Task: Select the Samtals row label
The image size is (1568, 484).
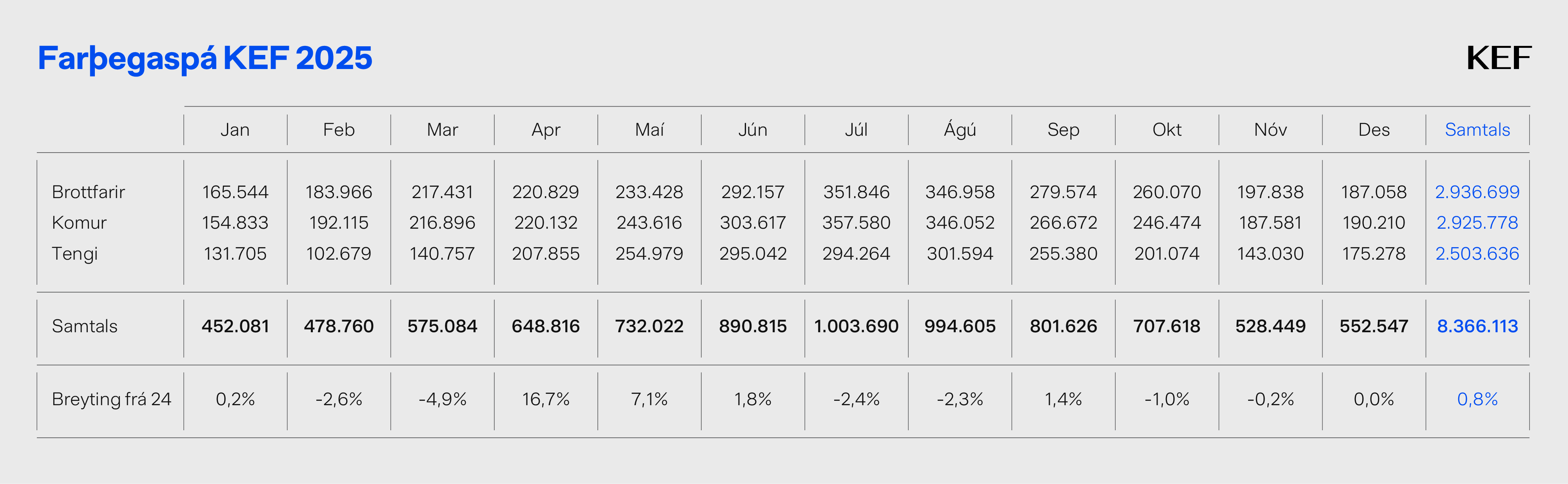Action: 85,326
